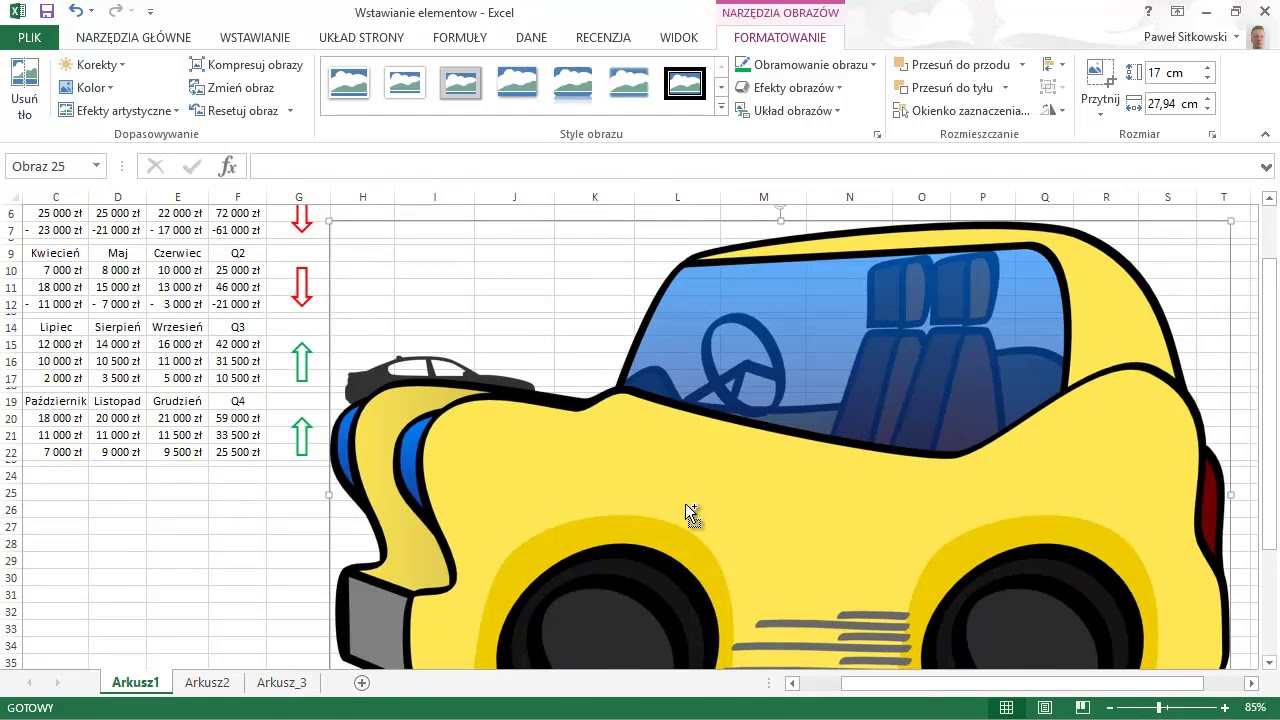Expand the picture styles gallery (More arrow)
Screen dimensions: 1280x720
(721, 106)
